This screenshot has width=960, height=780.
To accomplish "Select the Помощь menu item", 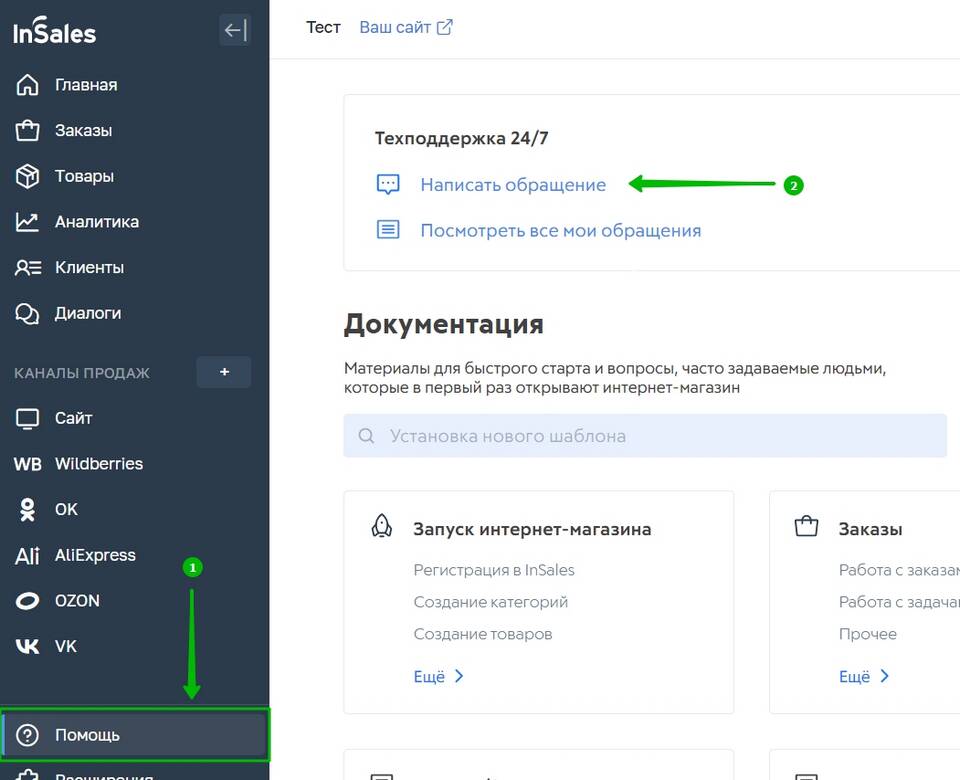I will [135, 735].
